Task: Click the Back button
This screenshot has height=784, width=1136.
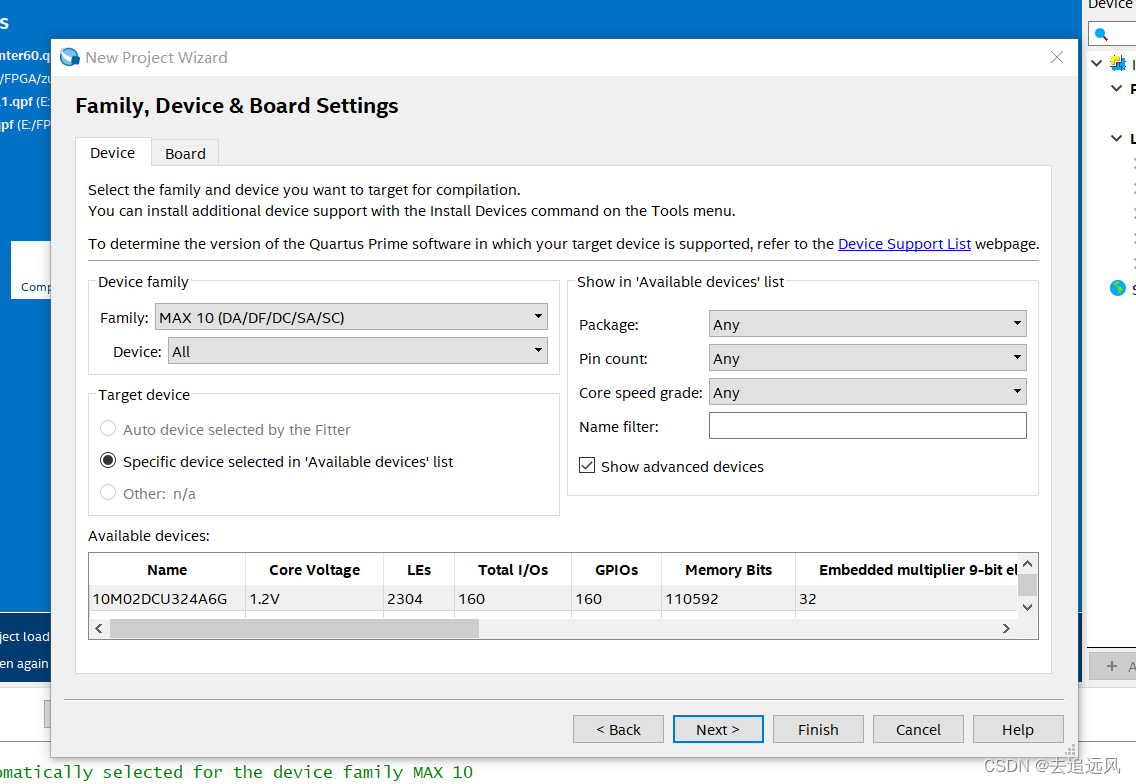Action: pyautogui.click(x=618, y=730)
